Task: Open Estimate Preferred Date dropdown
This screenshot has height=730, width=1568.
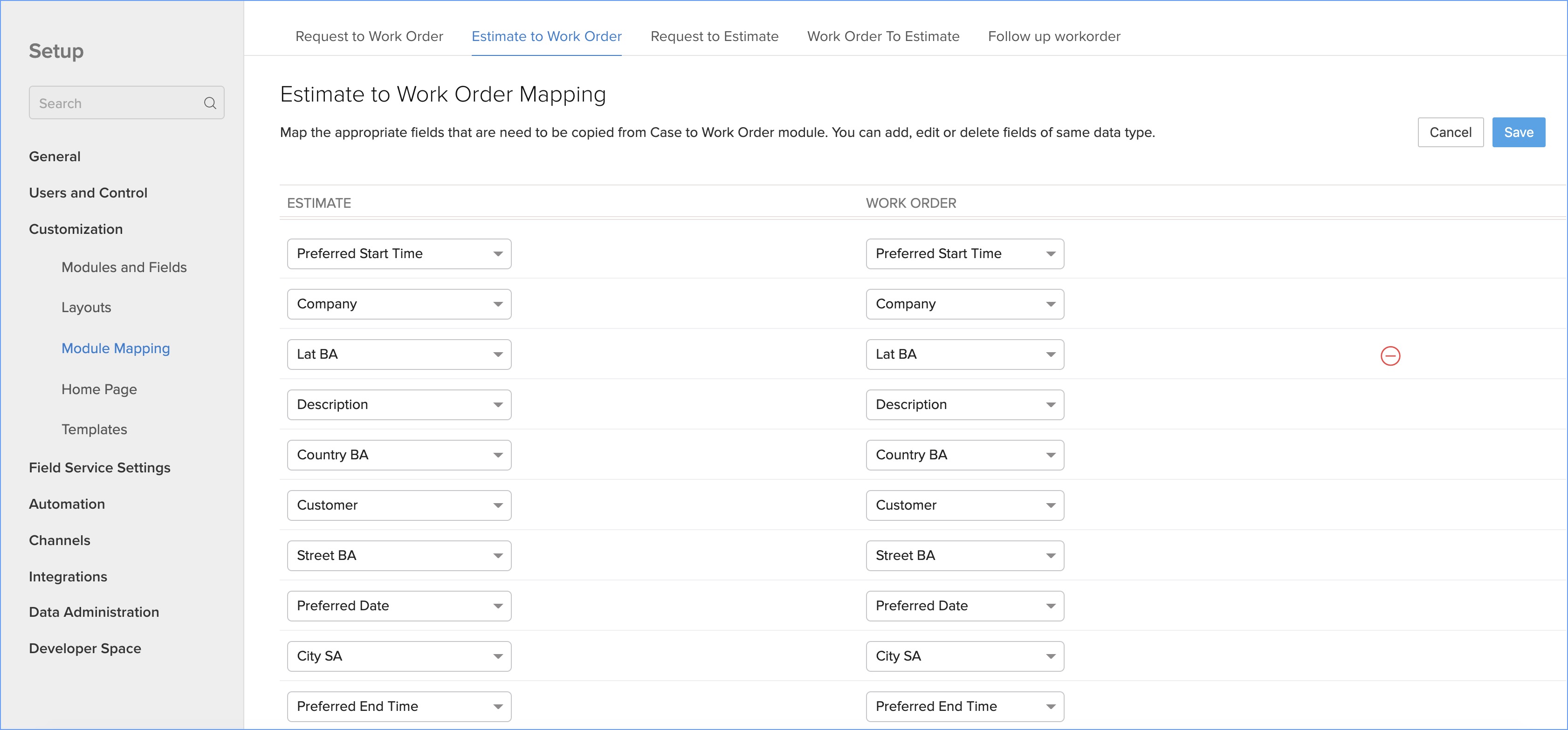Action: (x=399, y=606)
